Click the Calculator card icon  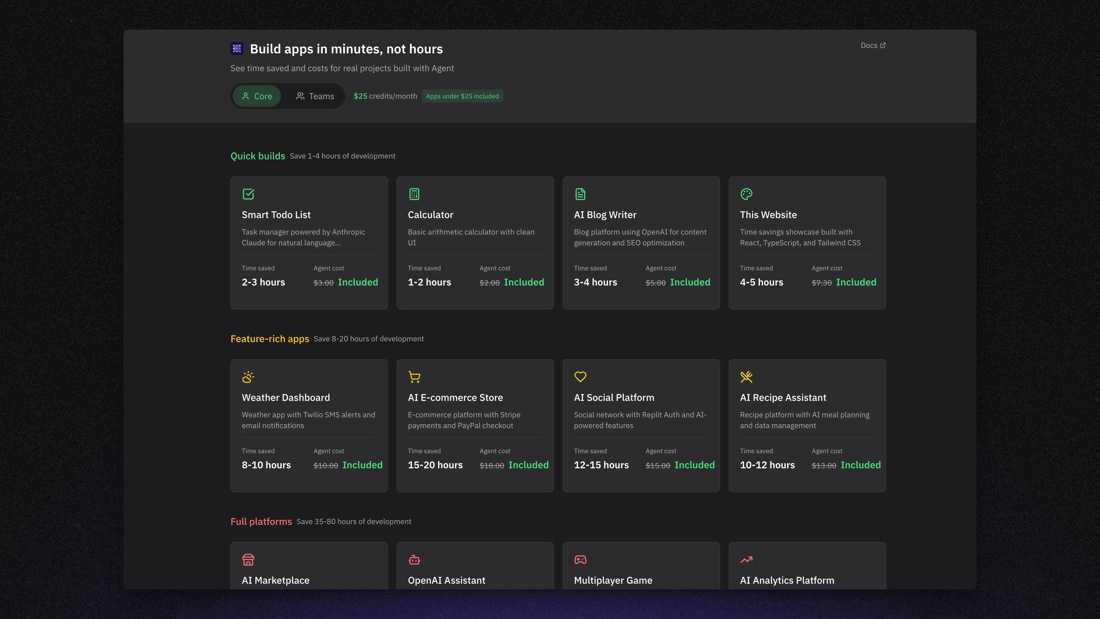[x=414, y=194]
